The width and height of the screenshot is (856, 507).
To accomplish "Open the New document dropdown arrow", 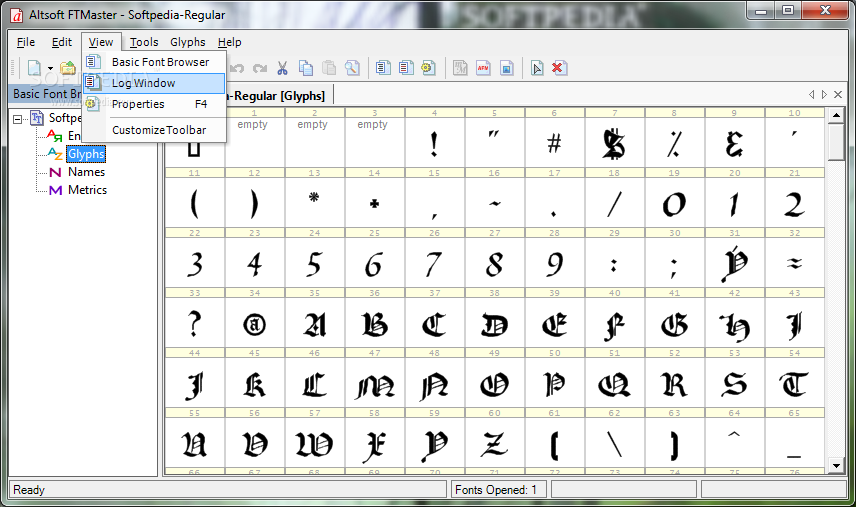I will click(50, 69).
